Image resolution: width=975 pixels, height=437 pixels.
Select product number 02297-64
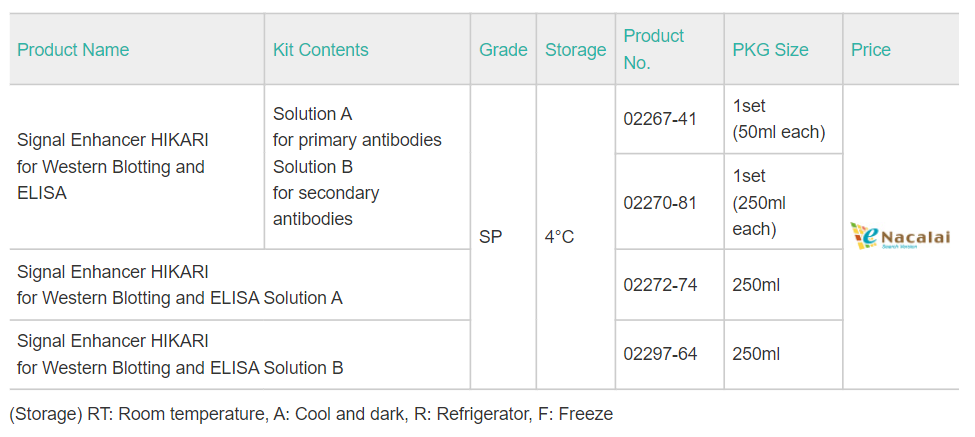click(x=660, y=354)
